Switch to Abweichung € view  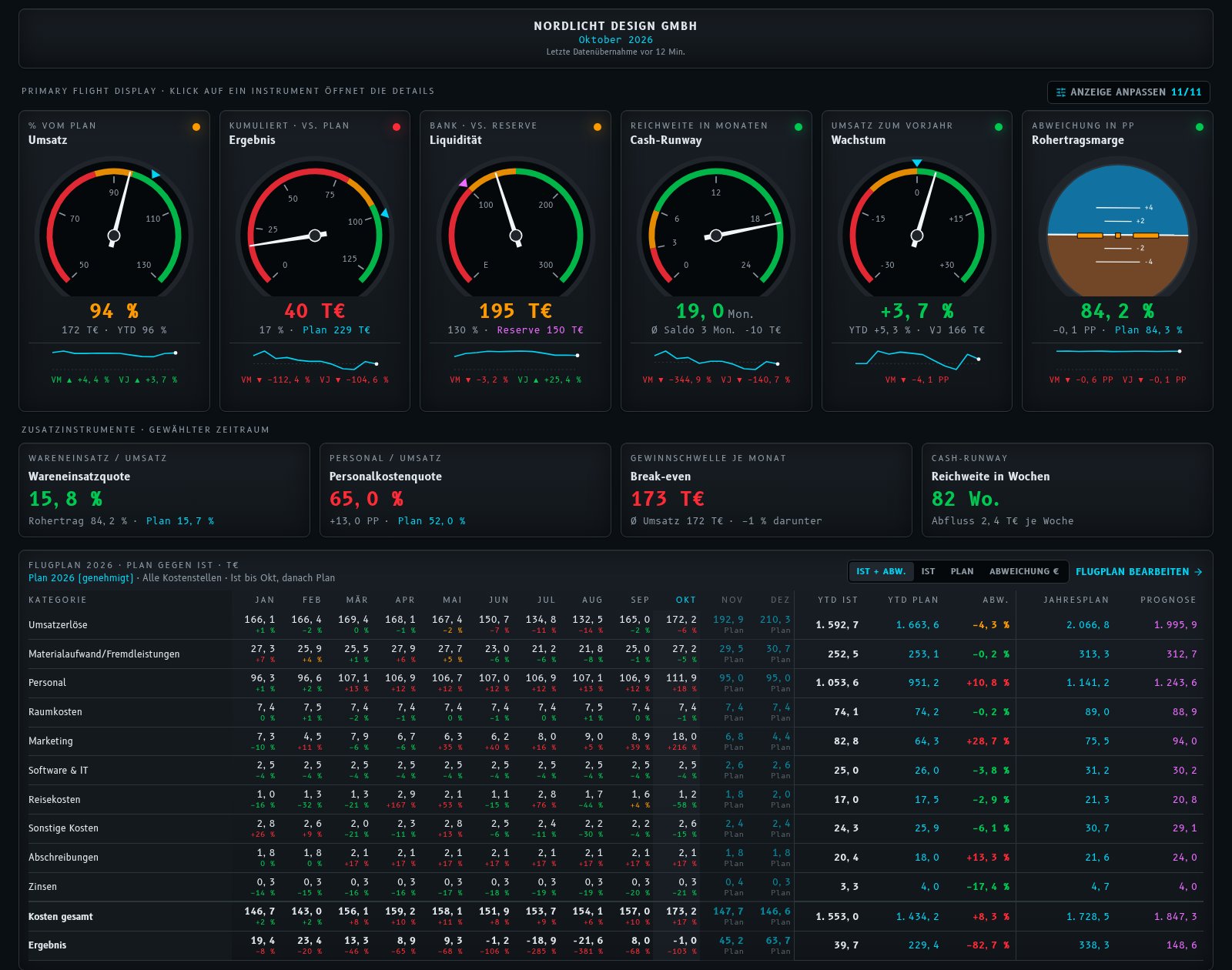tap(1023, 571)
